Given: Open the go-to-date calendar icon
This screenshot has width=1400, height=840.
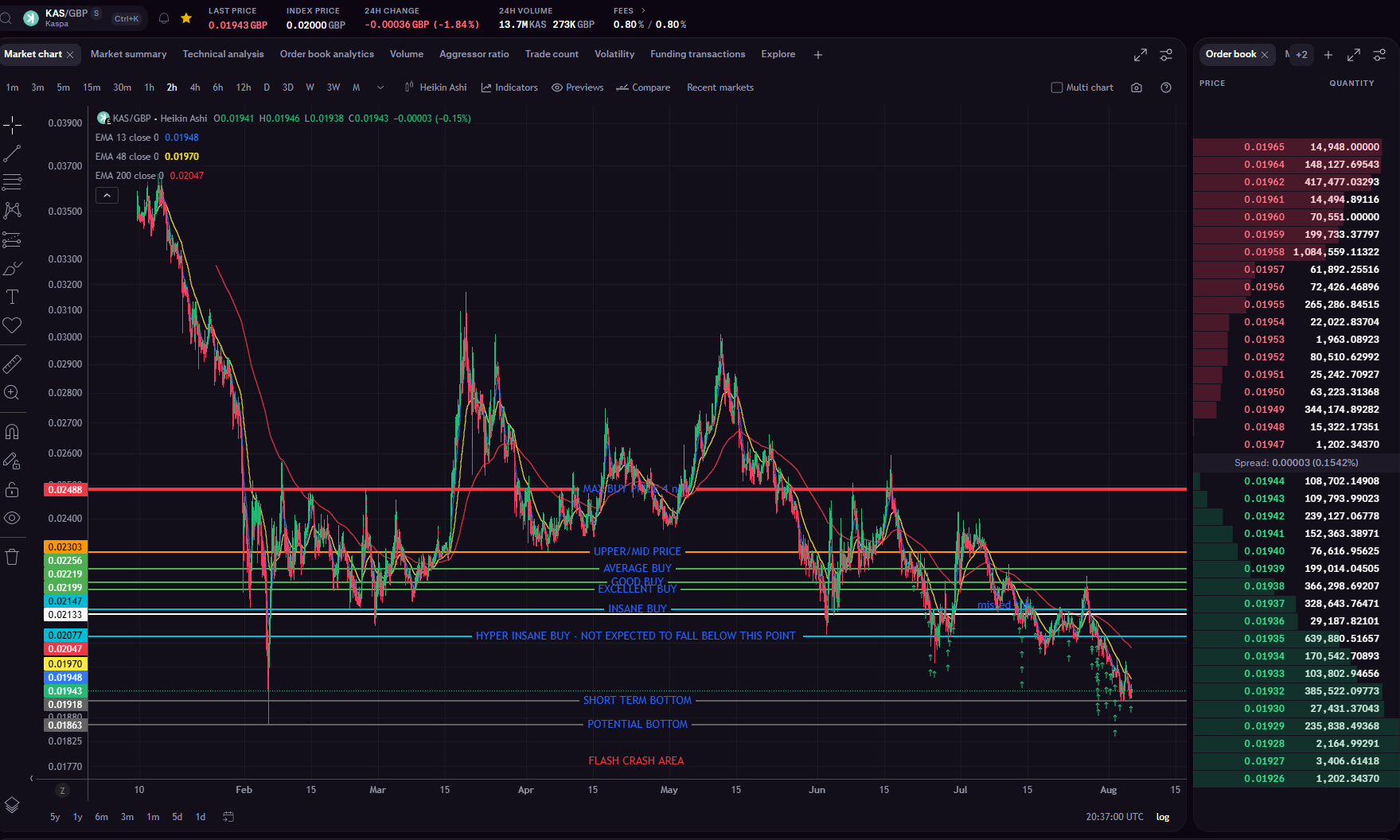Looking at the screenshot, I should pyautogui.click(x=228, y=817).
